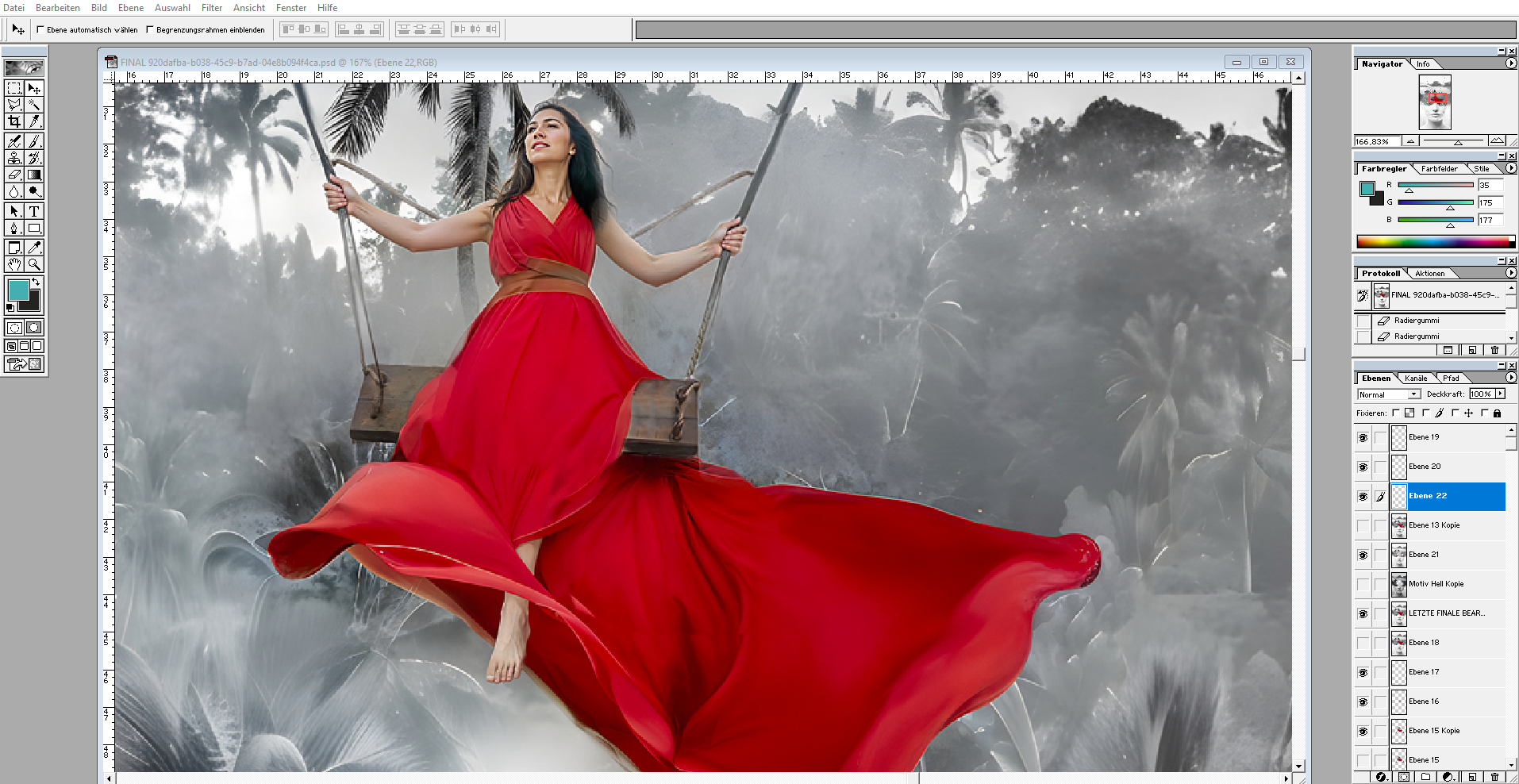The image size is (1519, 784).
Task: Activate the Hand tool
Action: (x=14, y=264)
